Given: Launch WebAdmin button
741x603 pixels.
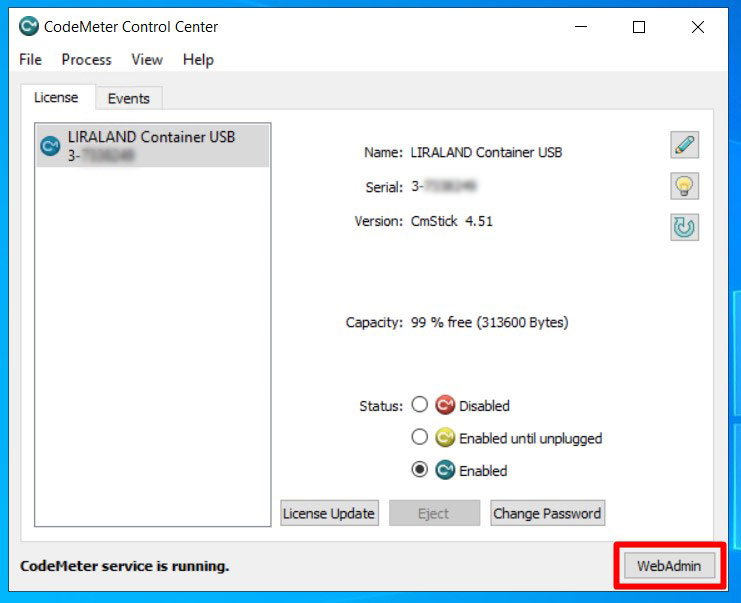Looking at the screenshot, I should [x=669, y=566].
